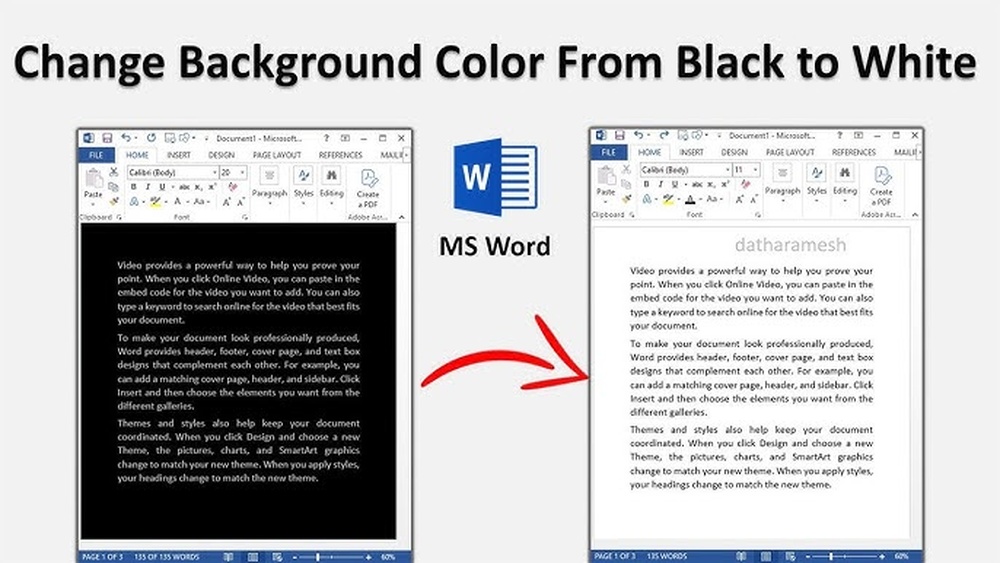Click Paste clipboard icon in white-page window

[606, 177]
